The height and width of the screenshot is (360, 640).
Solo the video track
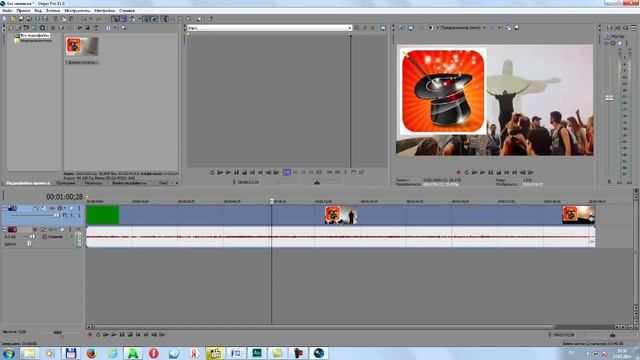coord(79,208)
